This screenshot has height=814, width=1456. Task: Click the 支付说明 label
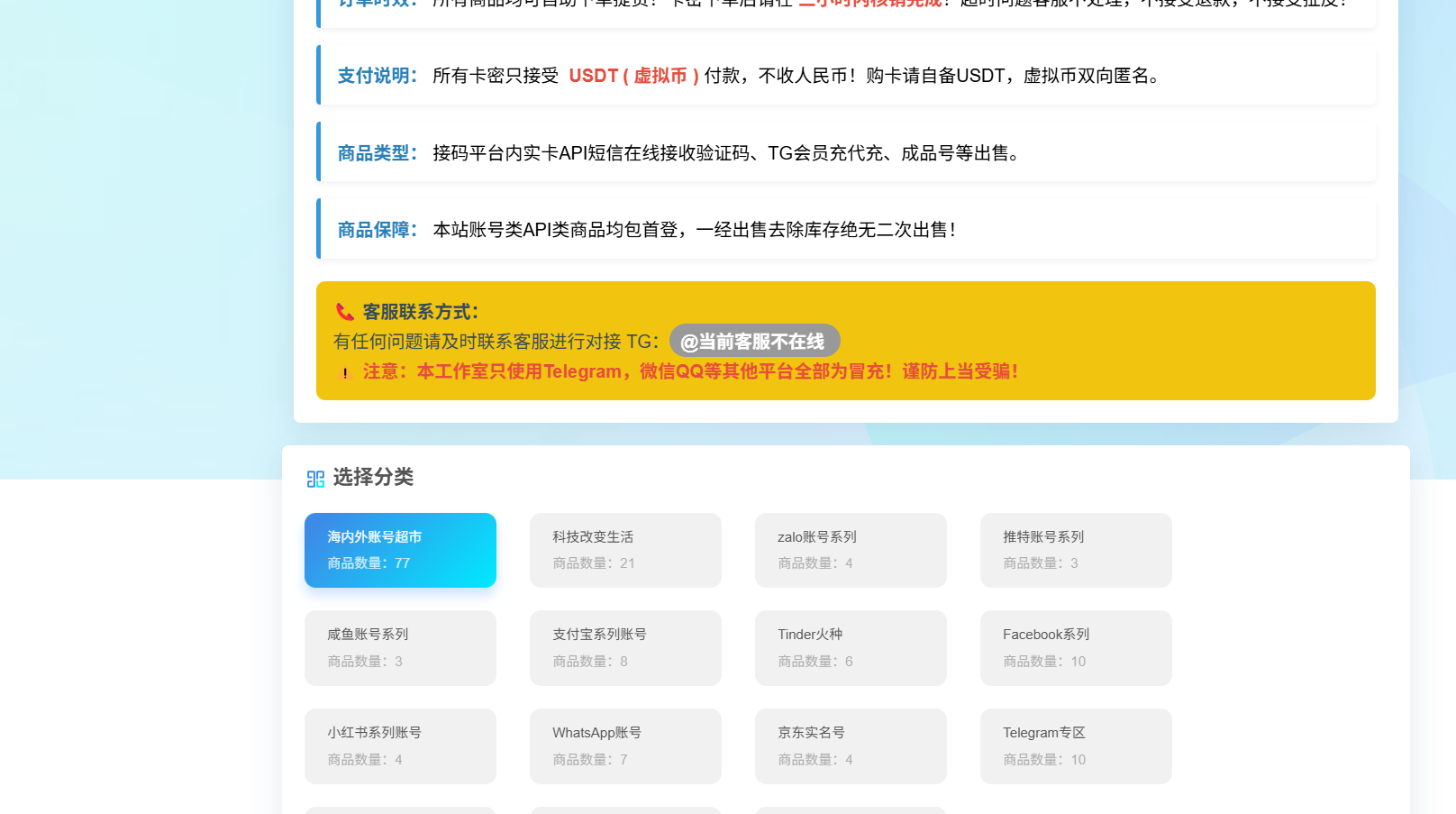point(377,76)
